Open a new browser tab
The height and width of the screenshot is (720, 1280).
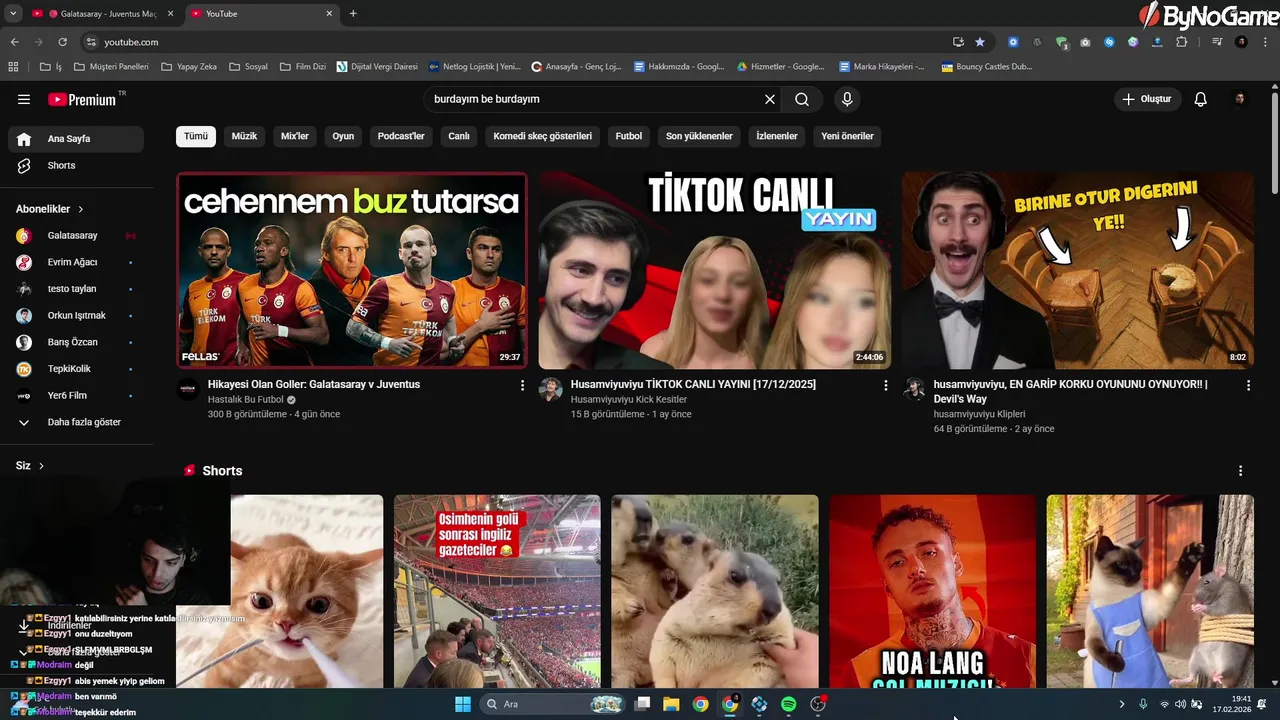coord(353,14)
